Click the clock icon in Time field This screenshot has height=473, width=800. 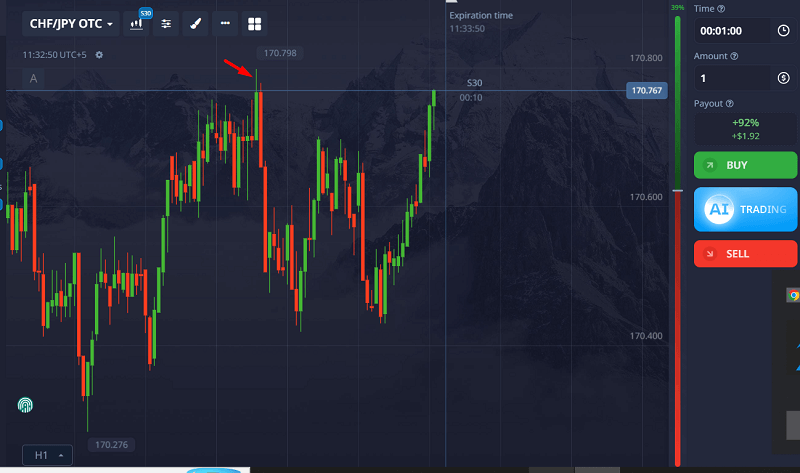(x=782, y=30)
